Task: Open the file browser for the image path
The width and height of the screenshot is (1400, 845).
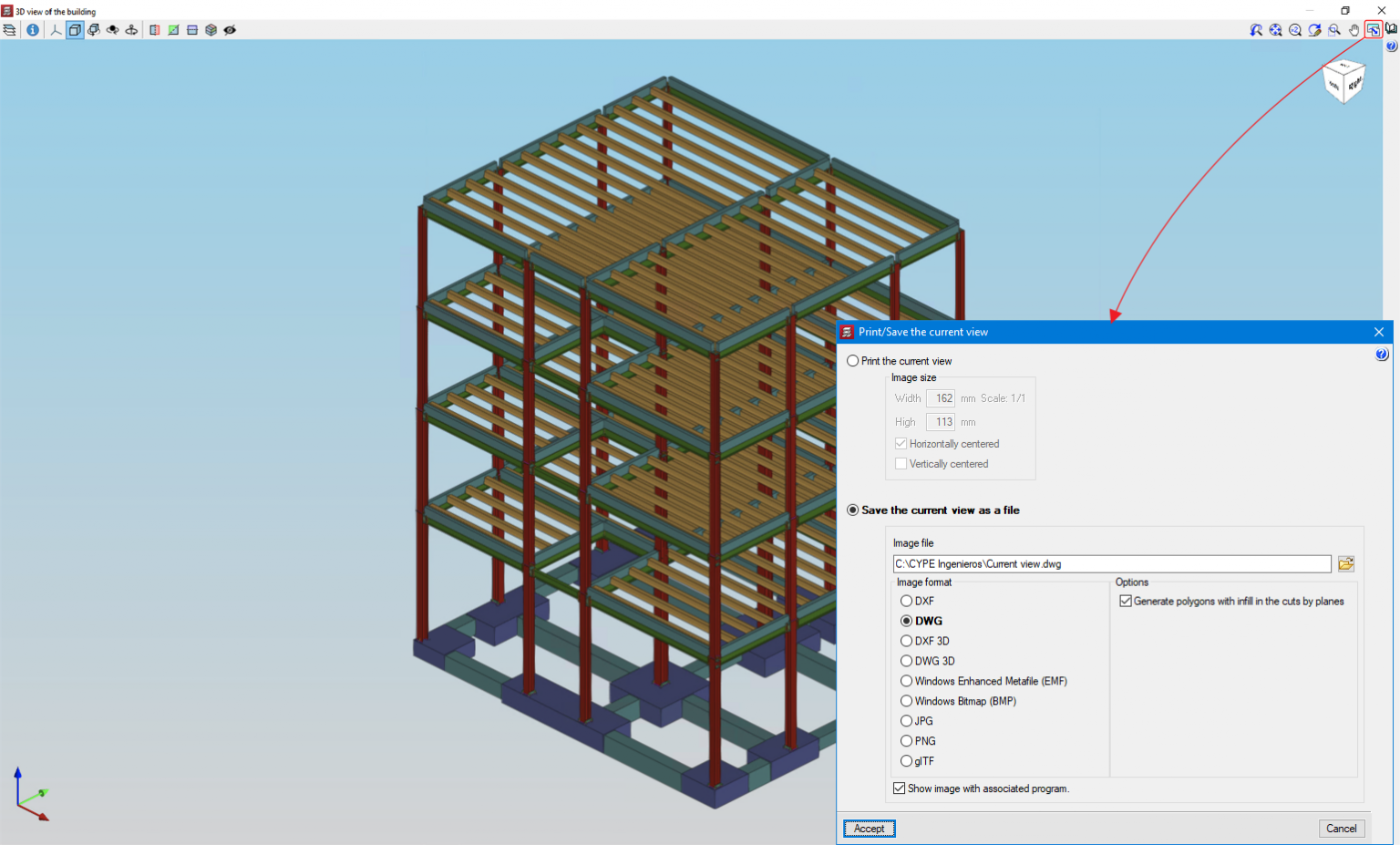Action: (x=1346, y=563)
